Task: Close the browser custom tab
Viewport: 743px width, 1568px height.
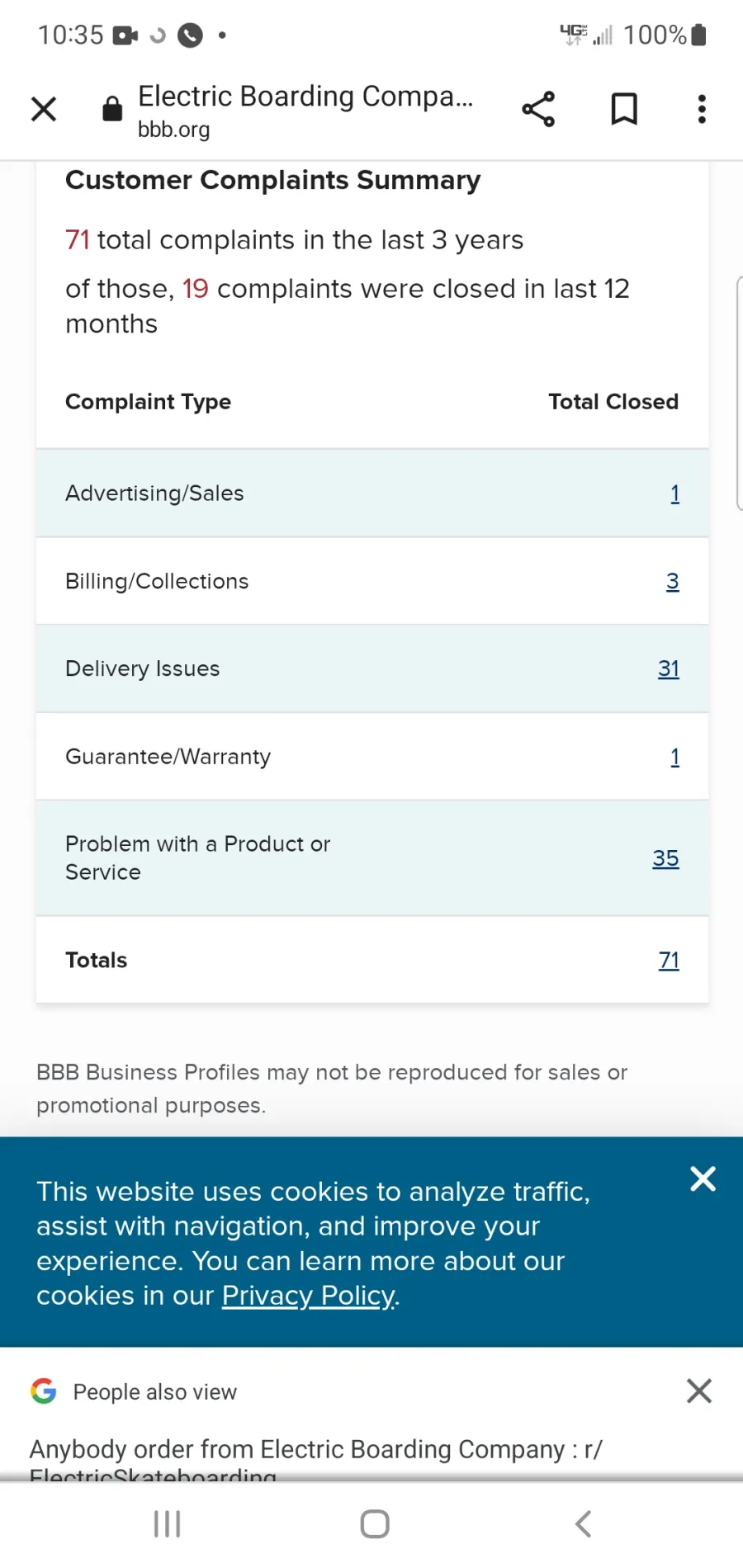Action: (x=44, y=109)
